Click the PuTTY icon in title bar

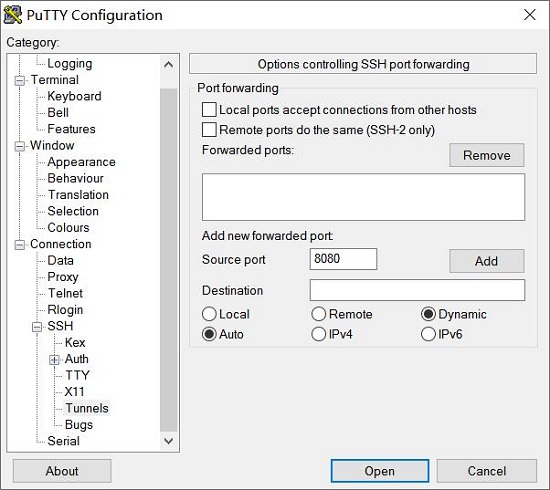point(13,15)
